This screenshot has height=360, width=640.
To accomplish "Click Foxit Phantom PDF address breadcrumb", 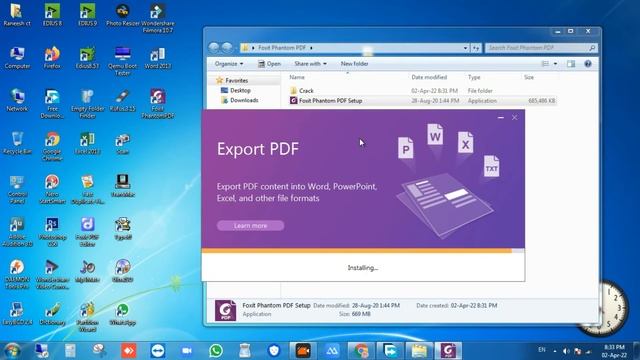I will click(282, 48).
